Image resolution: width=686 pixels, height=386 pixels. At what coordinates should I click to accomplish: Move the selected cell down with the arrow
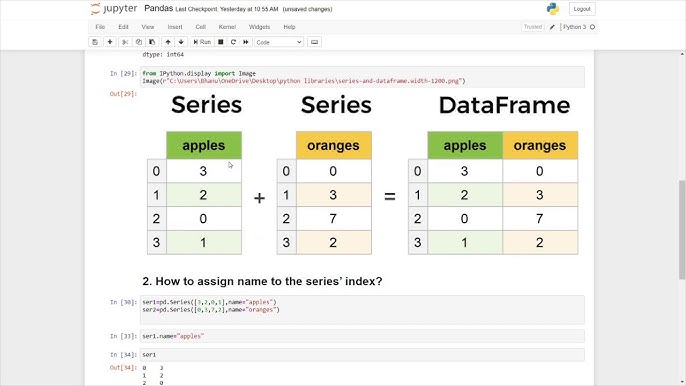[181, 42]
